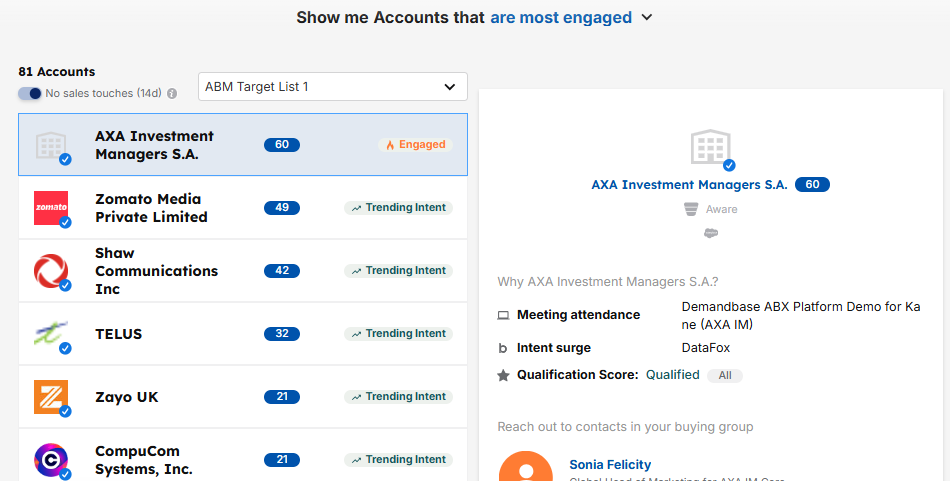Select Shaw Communications Inc account name

click(156, 271)
